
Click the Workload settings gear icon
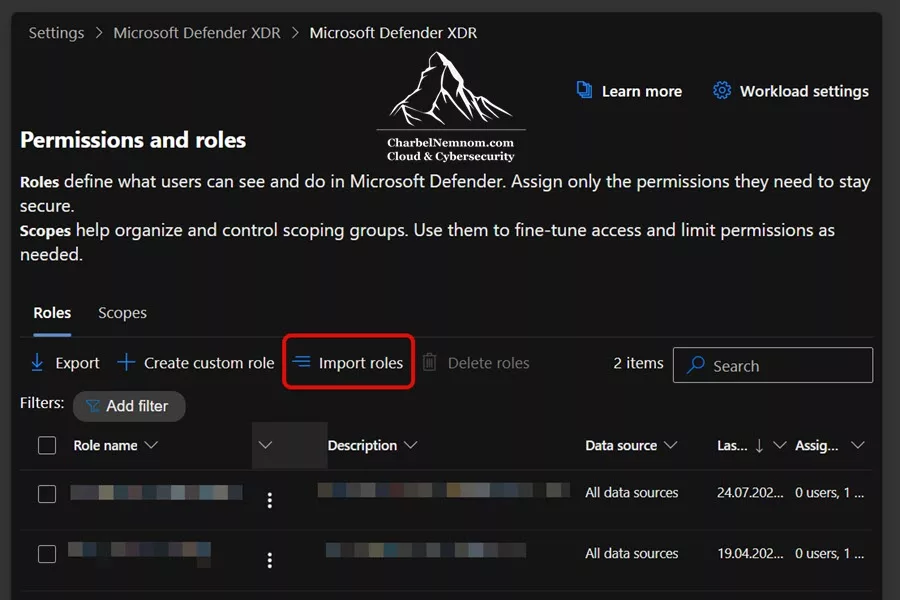(x=722, y=90)
